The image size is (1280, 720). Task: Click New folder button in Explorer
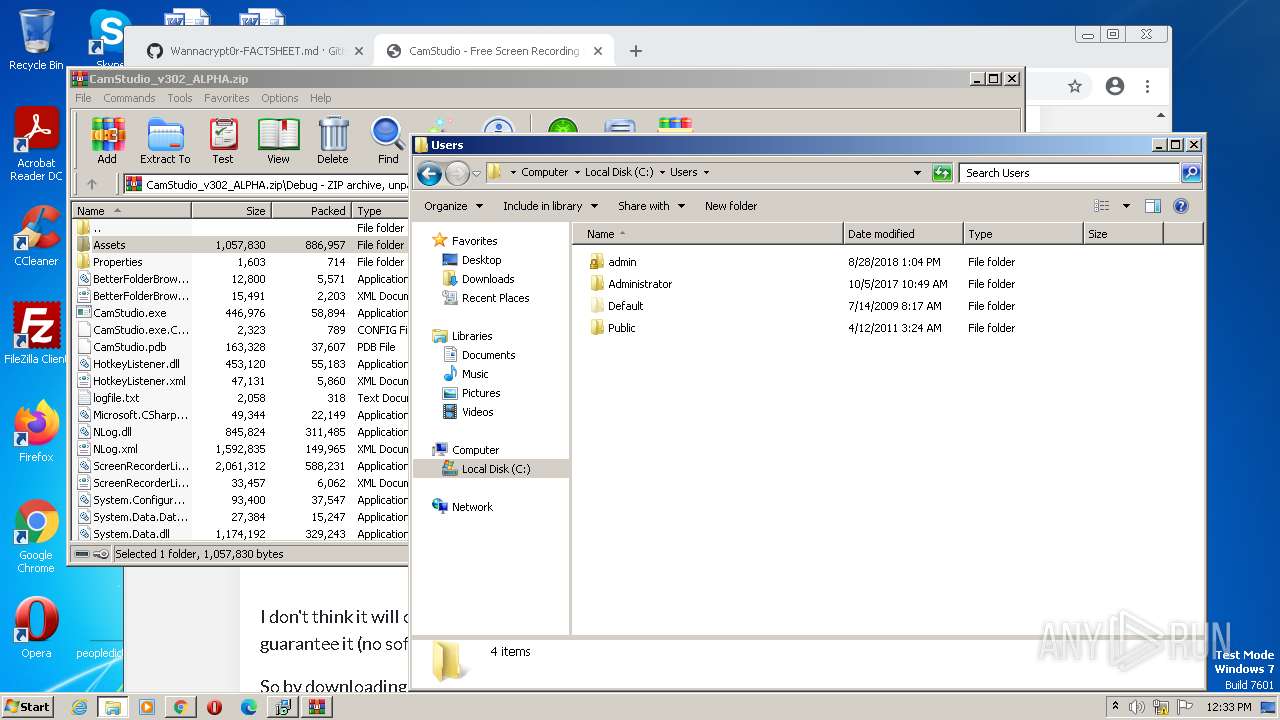(731, 206)
